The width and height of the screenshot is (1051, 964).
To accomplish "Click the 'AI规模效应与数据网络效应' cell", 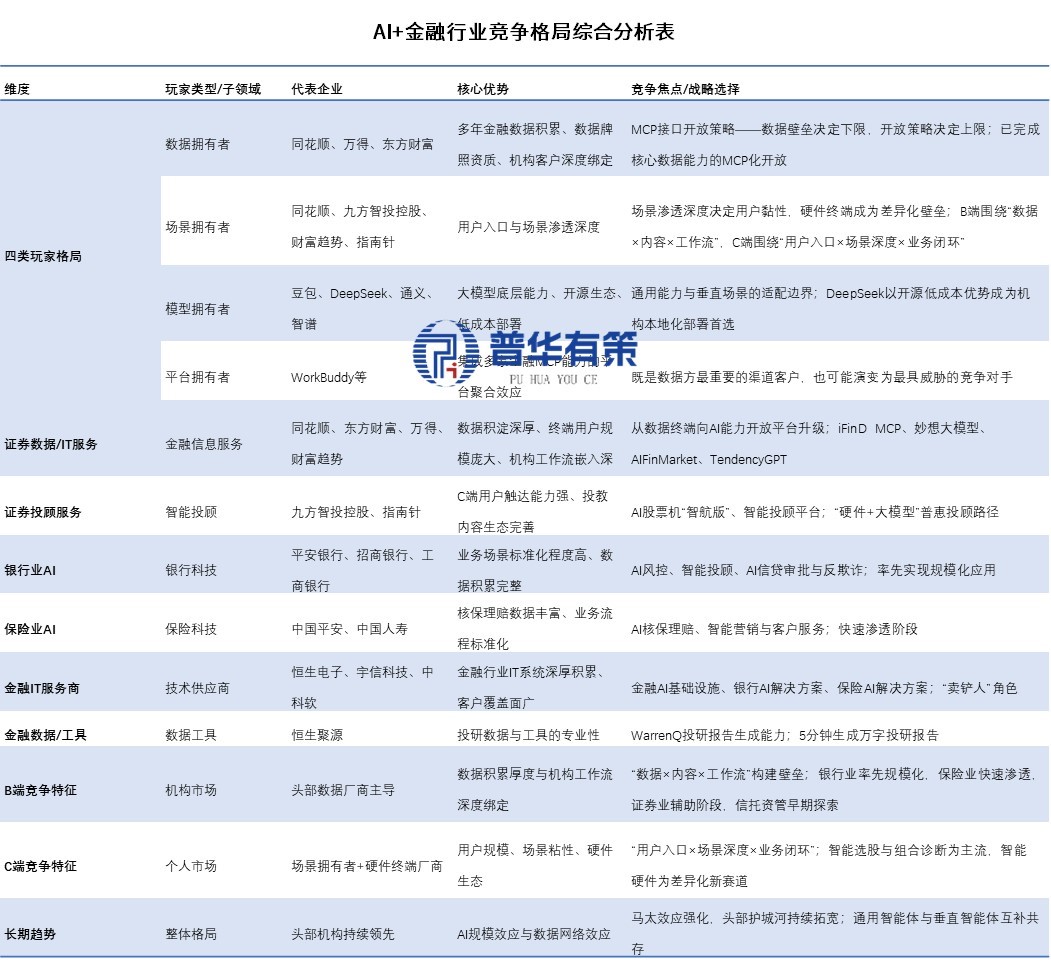I will [x=534, y=935].
